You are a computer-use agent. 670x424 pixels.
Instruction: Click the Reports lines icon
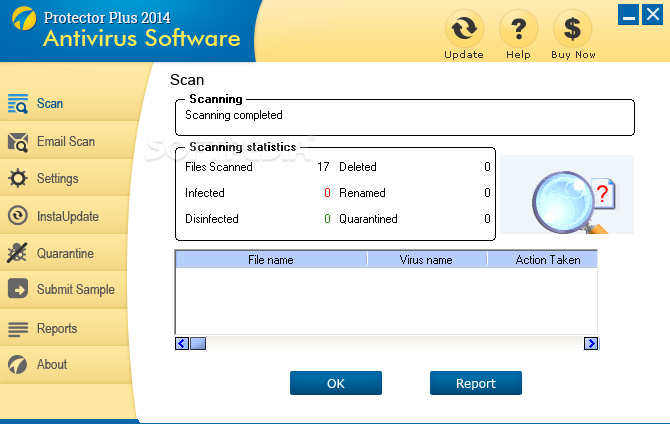tap(18, 329)
